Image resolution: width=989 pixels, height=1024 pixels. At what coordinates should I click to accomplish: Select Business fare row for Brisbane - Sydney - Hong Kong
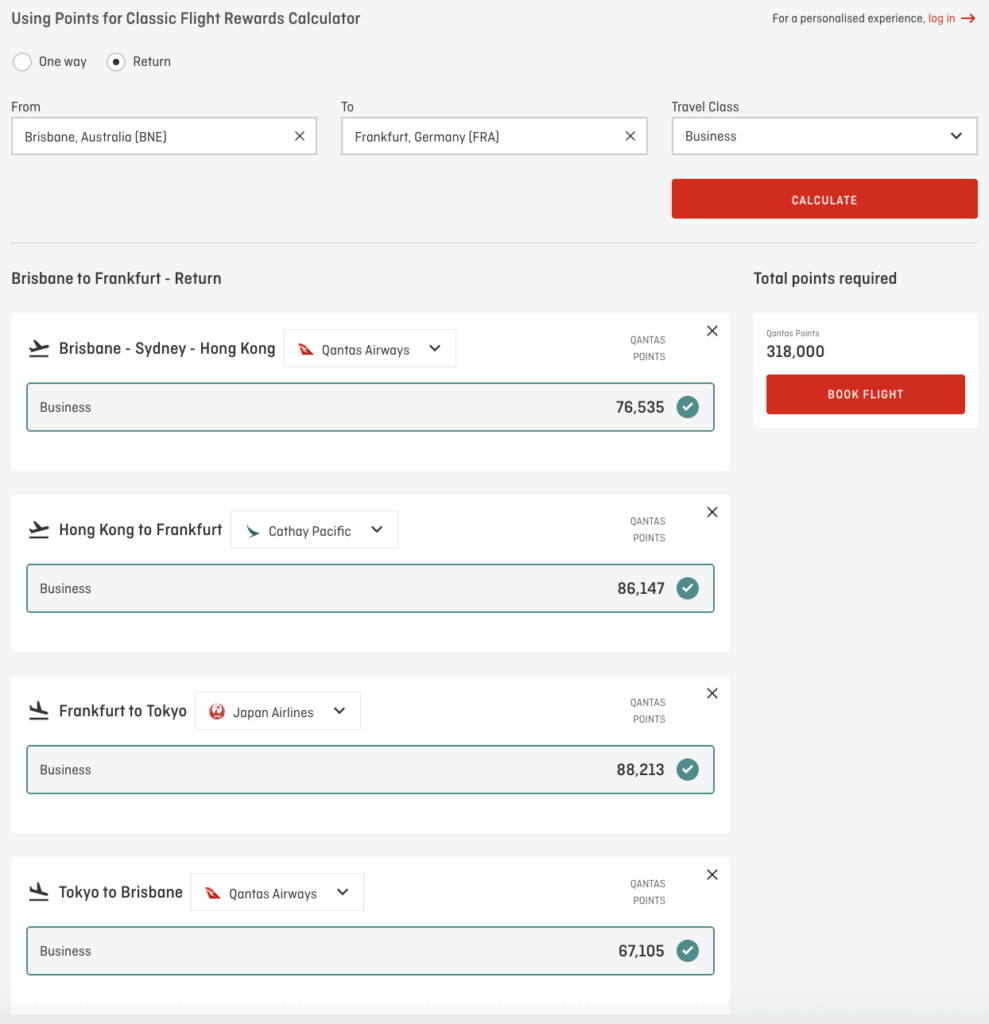click(370, 407)
